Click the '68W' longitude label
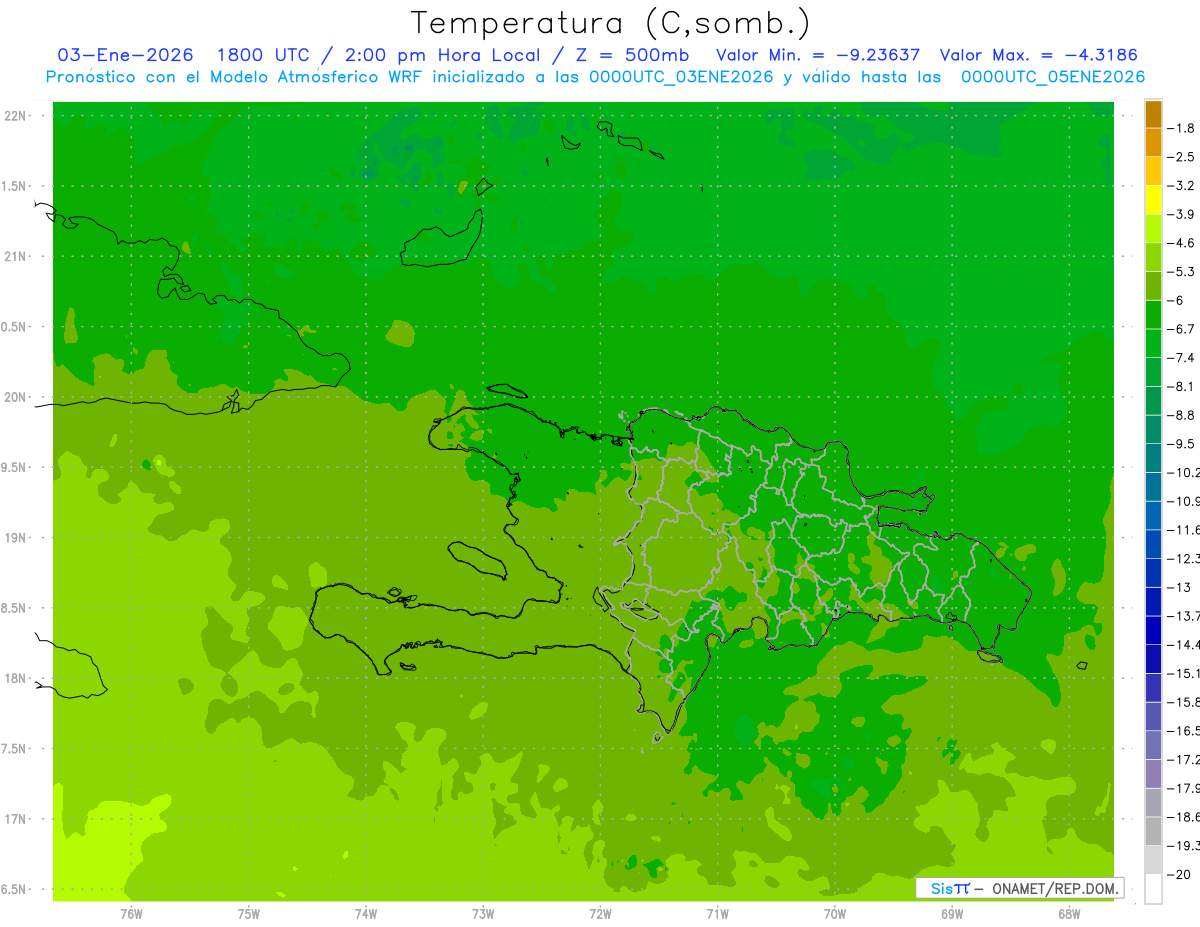 pos(1068,914)
